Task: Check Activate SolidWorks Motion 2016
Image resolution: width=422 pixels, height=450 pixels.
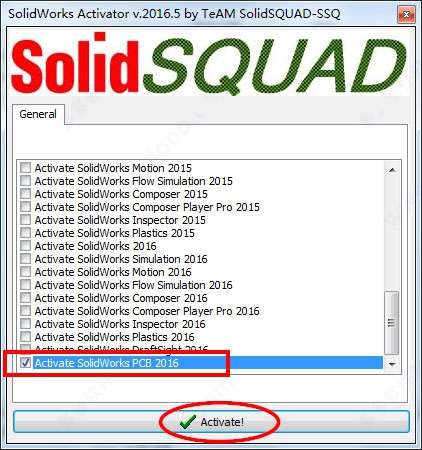Action: point(26,272)
